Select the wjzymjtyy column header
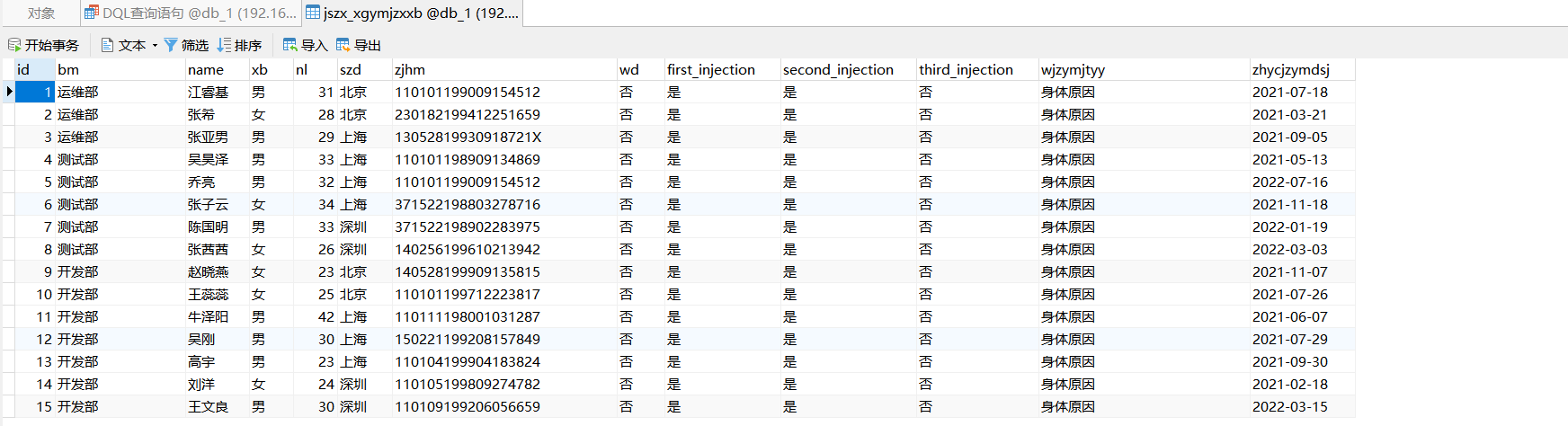Screen dimensions: 1568x426 coord(1073,69)
